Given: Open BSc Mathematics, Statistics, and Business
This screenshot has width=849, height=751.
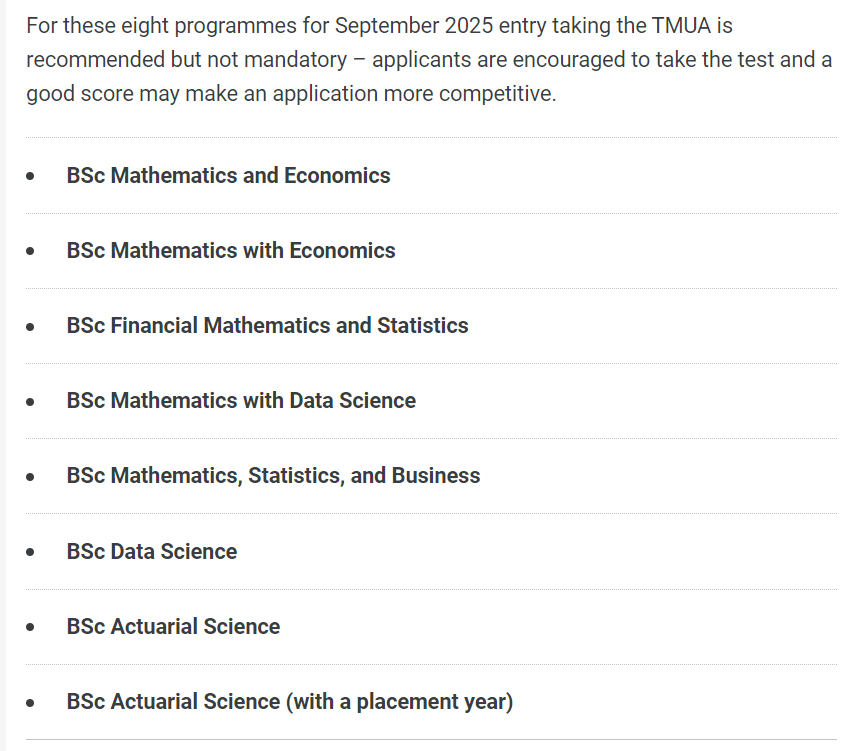Looking at the screenshot, I should point(273,476).
